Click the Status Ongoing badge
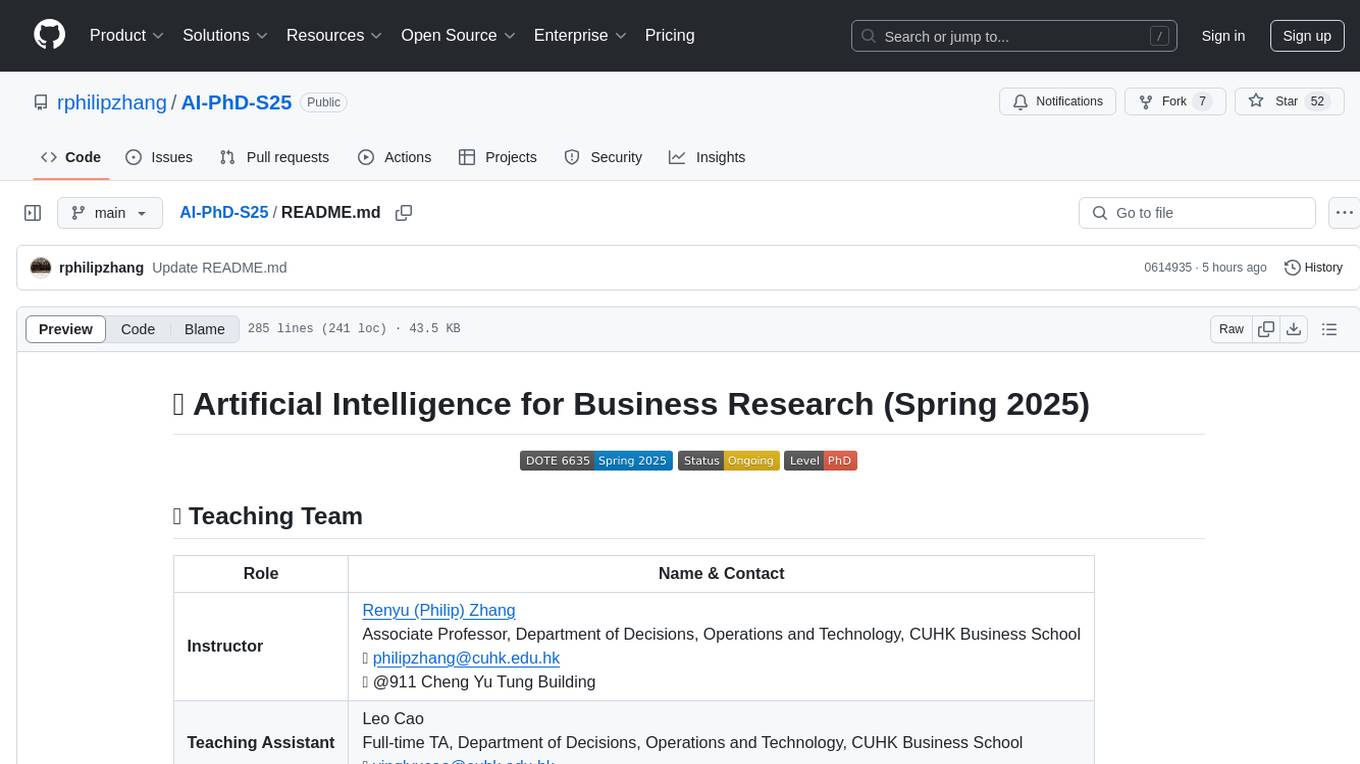1360x764 pixels. point(728,460)
